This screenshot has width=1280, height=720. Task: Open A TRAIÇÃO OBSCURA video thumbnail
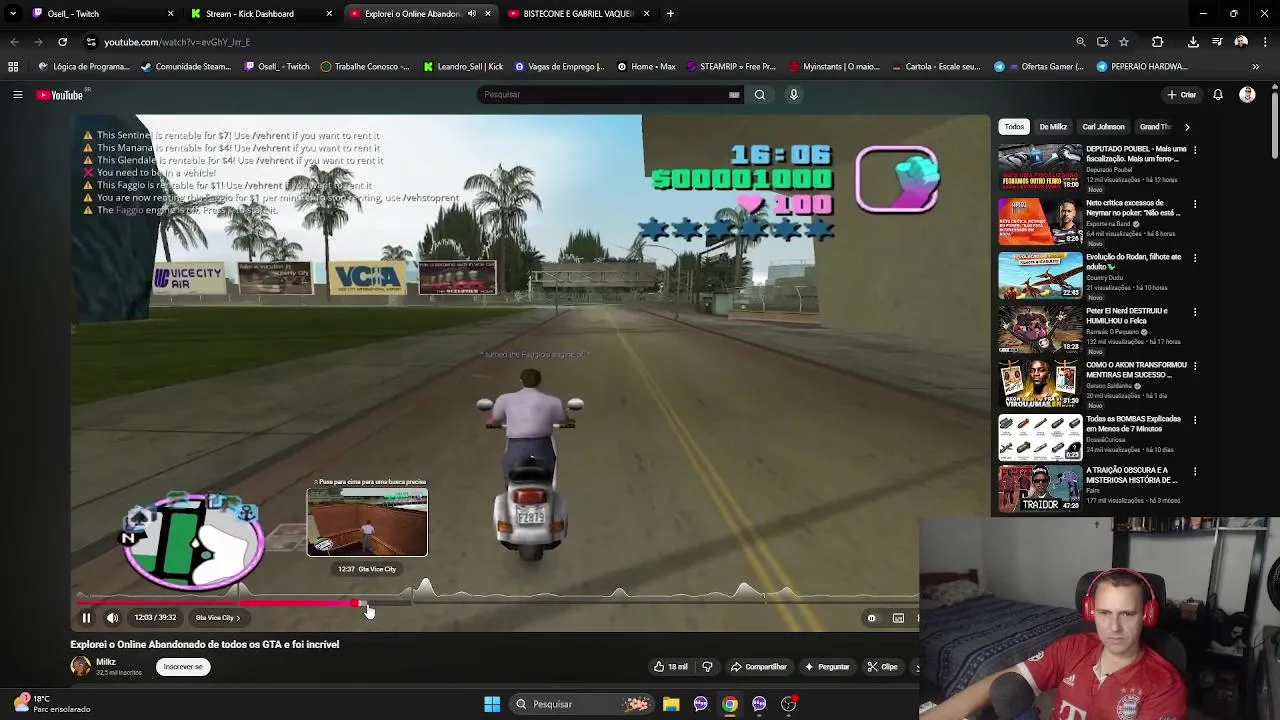click(x=1040, y=489)
